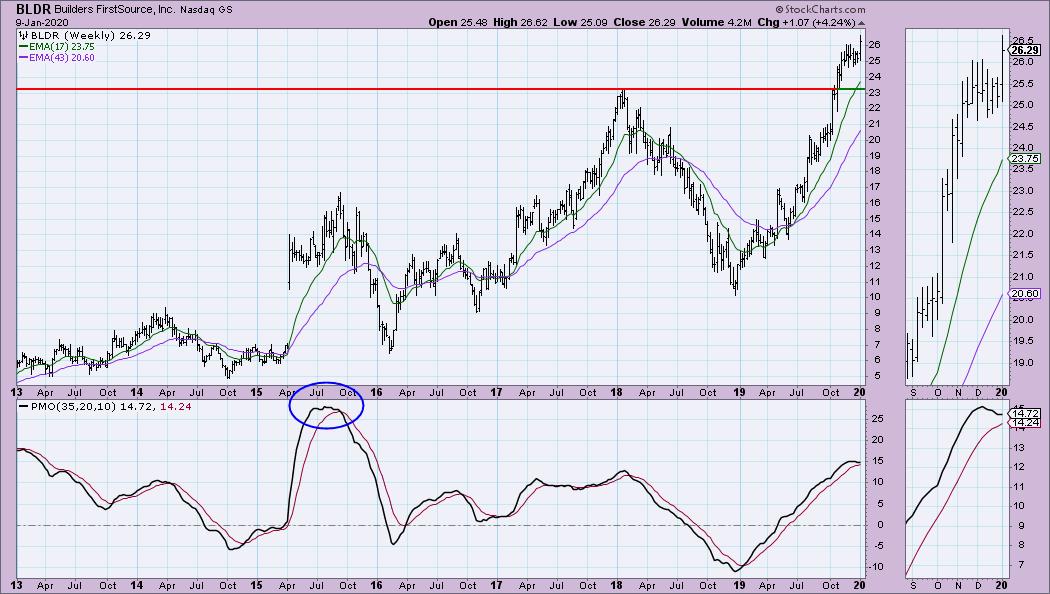Click the 0 label on the PMO axis
Screen dimensions: 1050x594
coord(881,525)
